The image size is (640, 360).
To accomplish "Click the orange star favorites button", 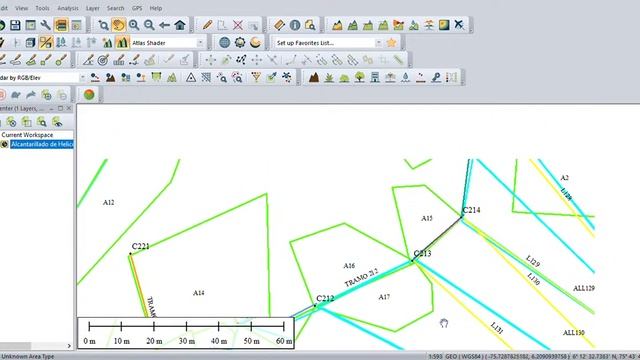I will pyautogui.click(x=391, y=42).
